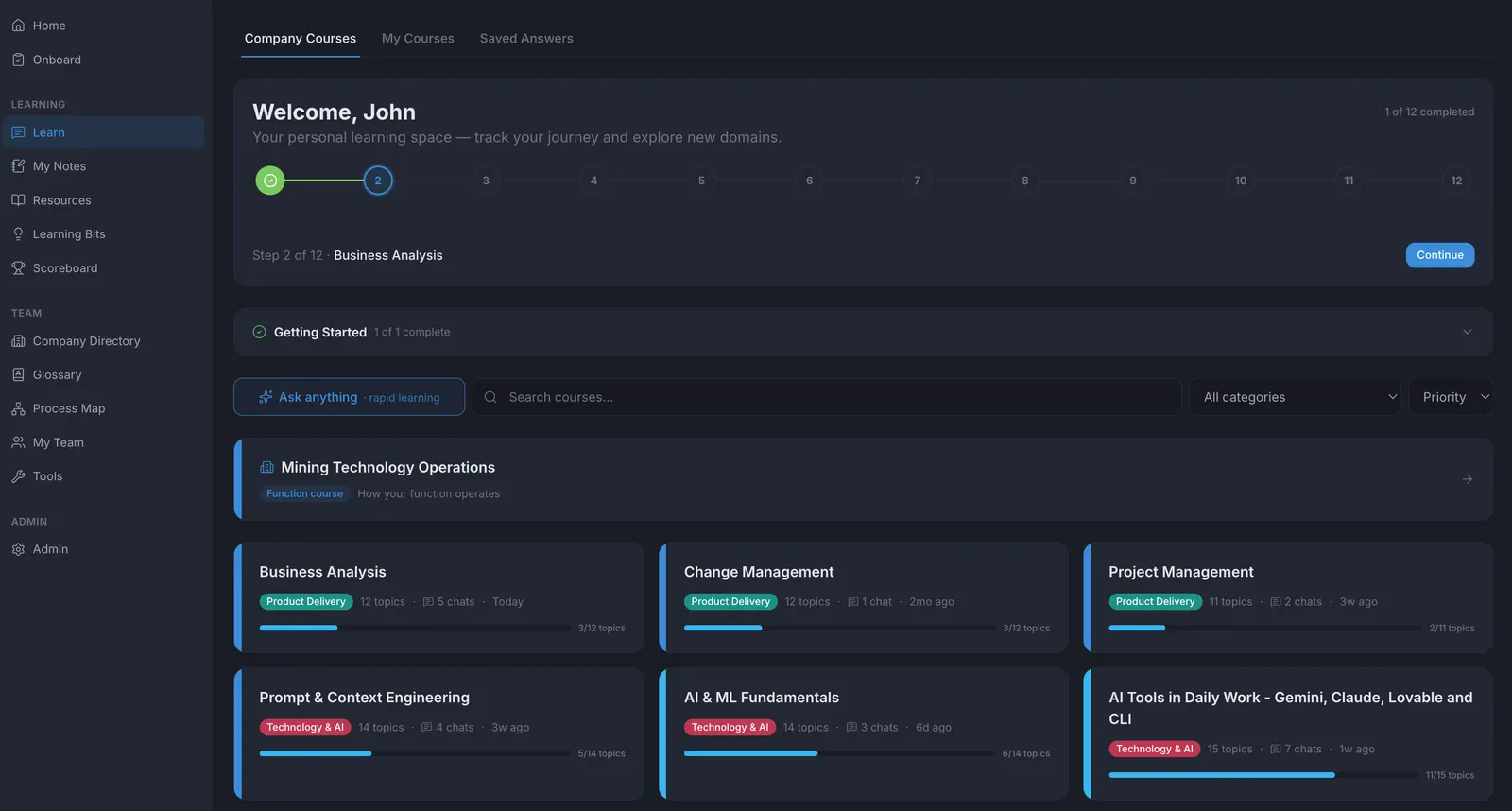Click step 5 on the progress tracker

tap(701, 181)
